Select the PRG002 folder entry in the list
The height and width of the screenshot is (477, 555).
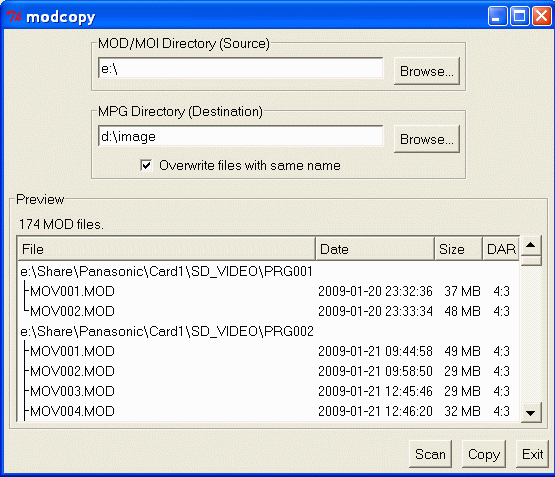(167, 331)
